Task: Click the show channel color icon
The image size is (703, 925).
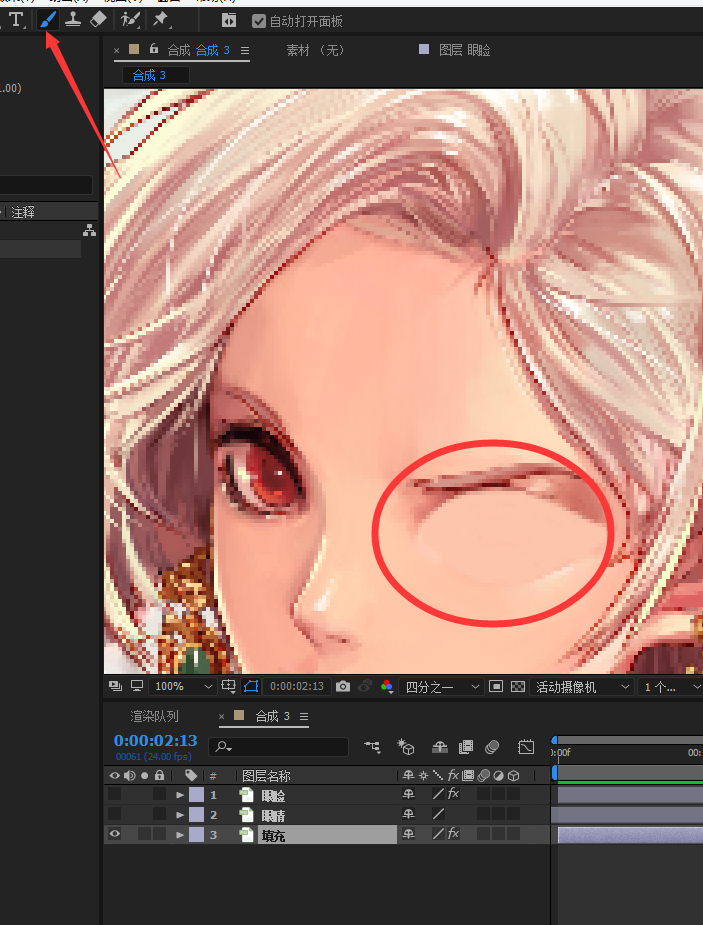Action: point(387,686)
